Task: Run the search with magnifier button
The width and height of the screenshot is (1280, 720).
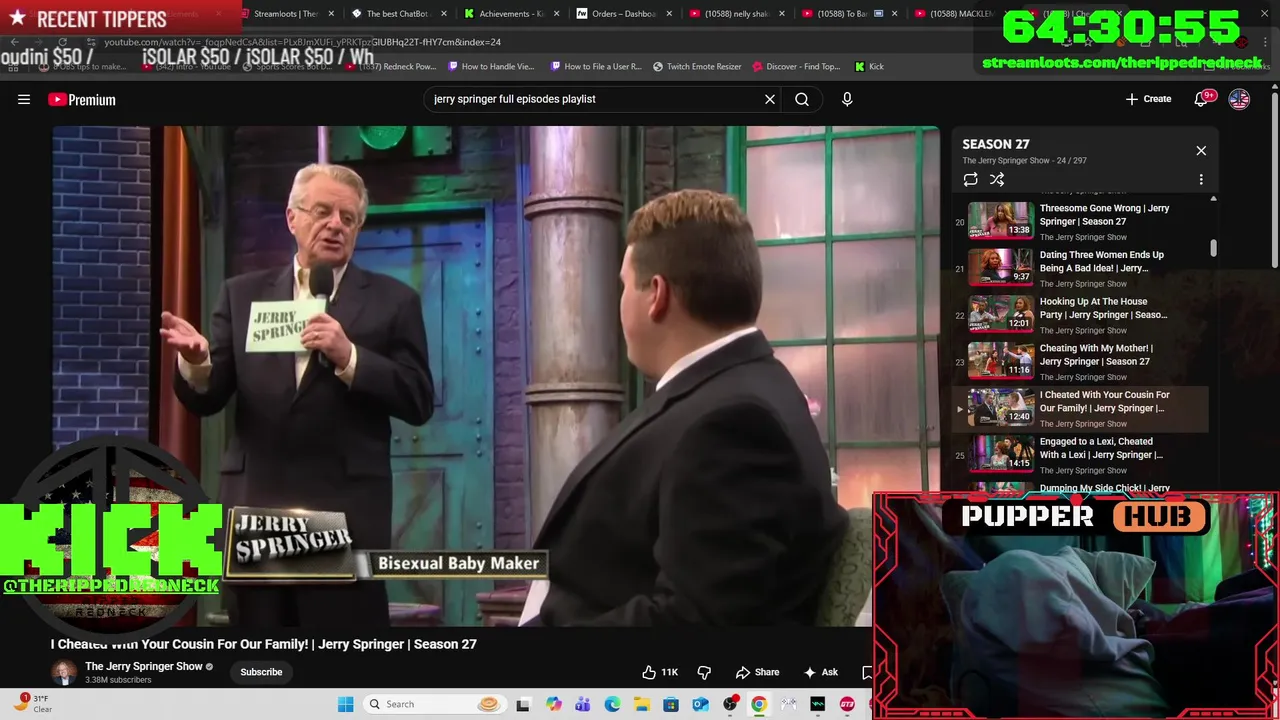Action: point(802,99)
